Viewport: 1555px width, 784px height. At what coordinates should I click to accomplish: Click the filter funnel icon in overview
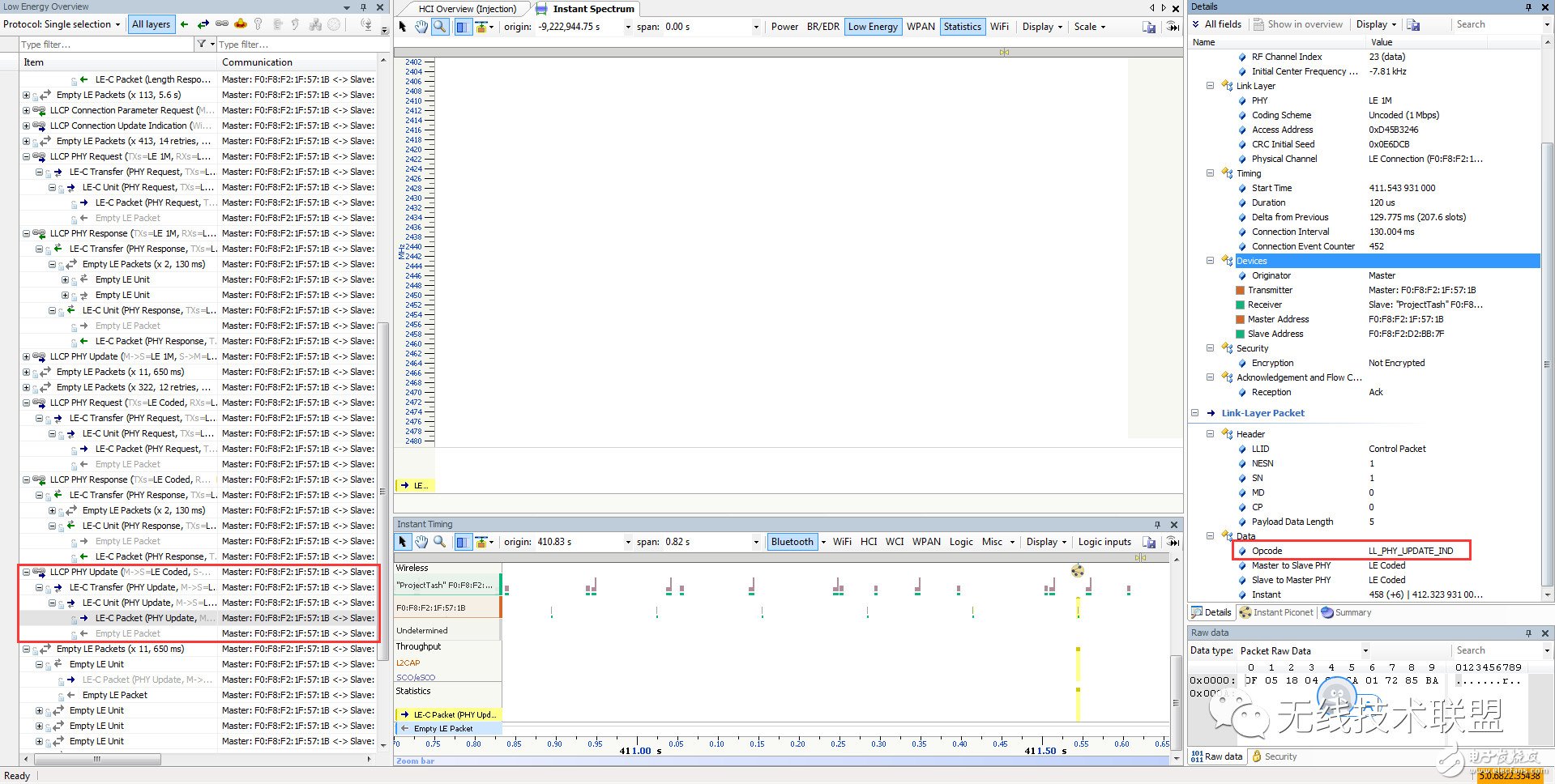coord(202,44)
